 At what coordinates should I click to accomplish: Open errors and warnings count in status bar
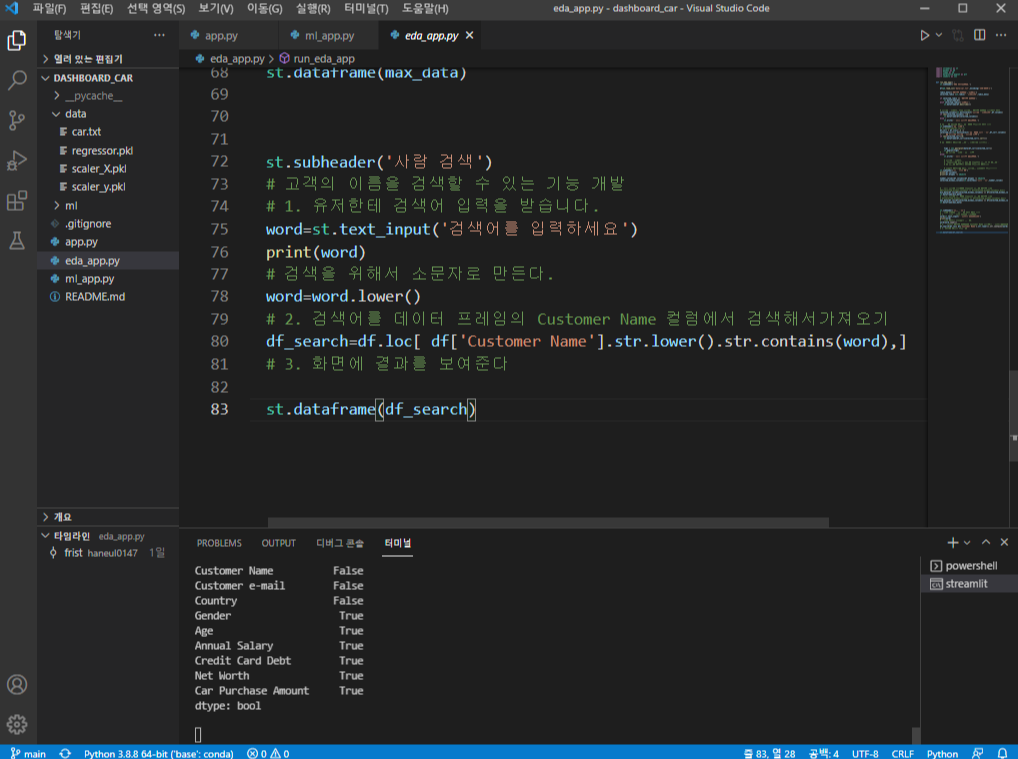pos(268,753)
